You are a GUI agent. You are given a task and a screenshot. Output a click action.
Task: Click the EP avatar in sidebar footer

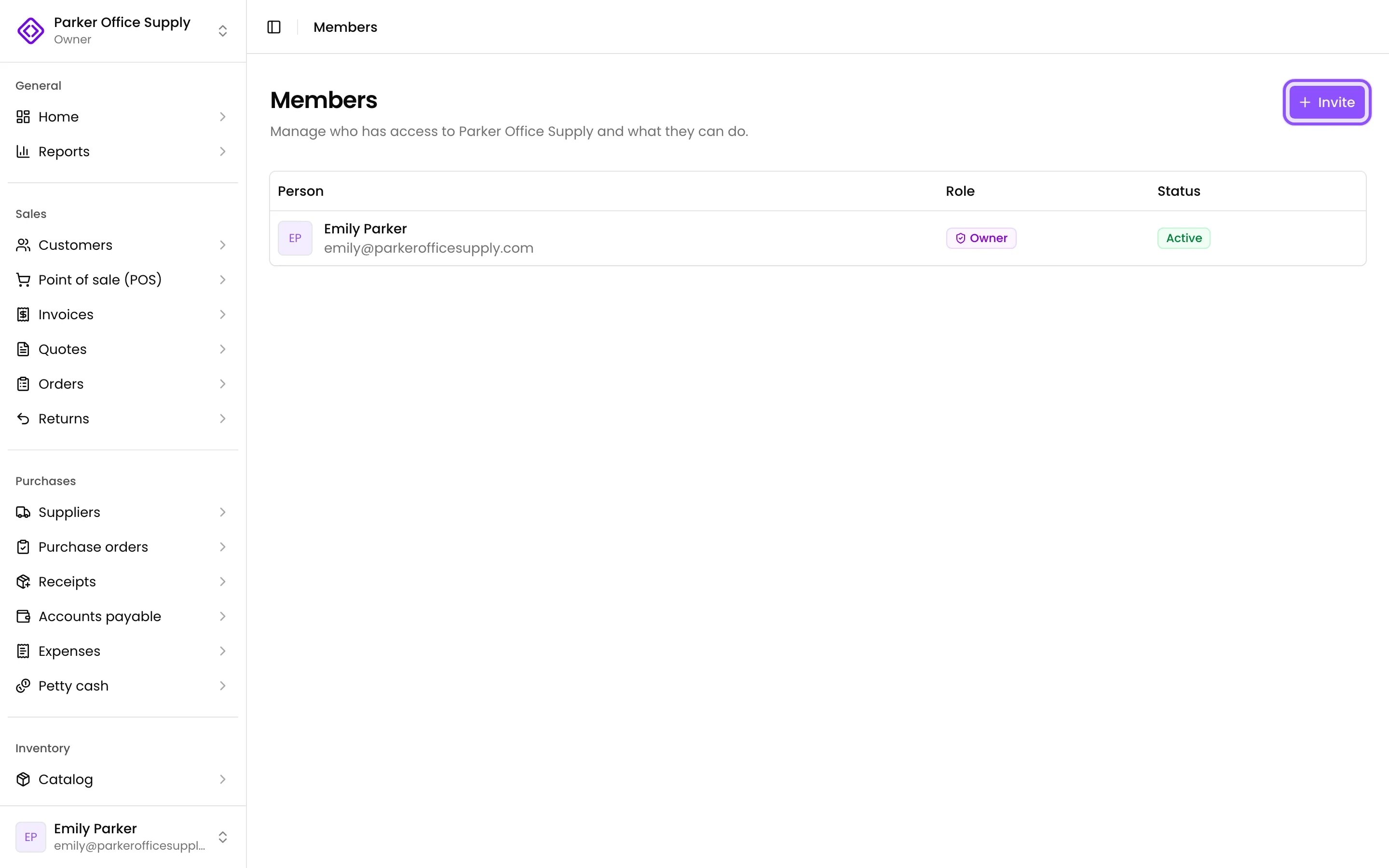(x=31, y=837)
